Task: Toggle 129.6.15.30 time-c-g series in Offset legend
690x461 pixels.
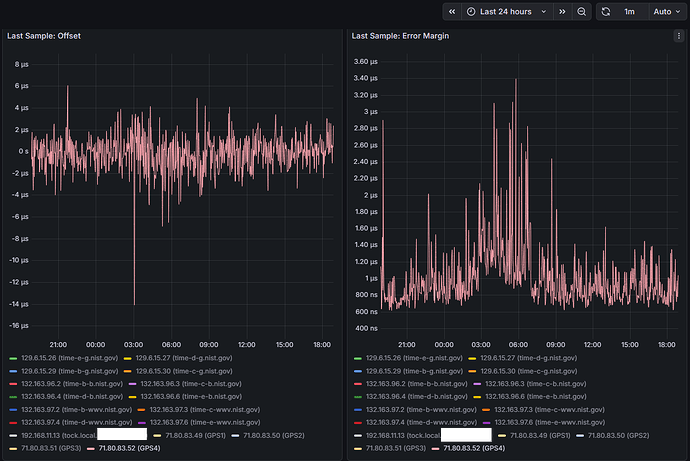Action: (184, 371)
